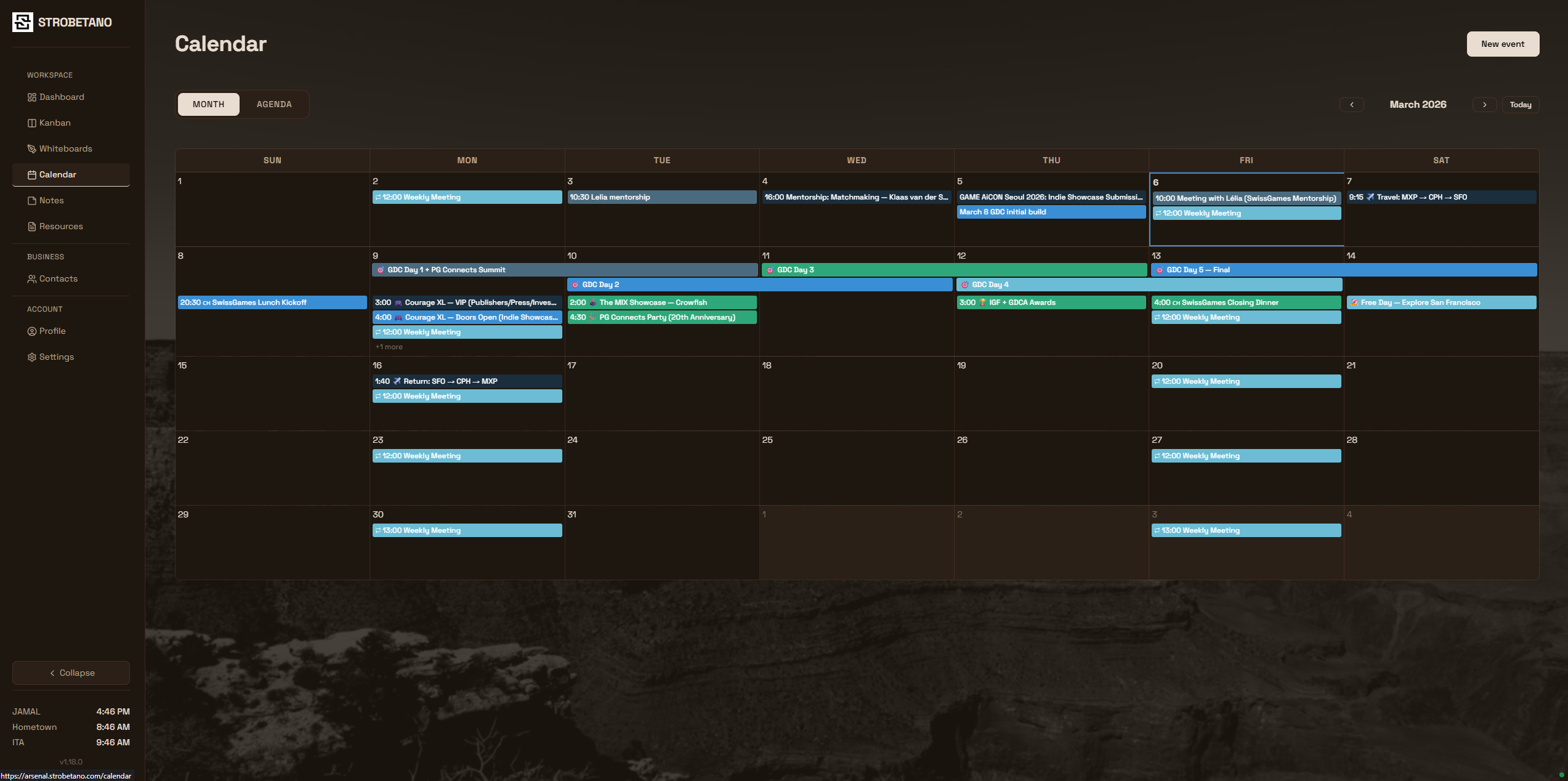Select the Month view tab
Screen dimensions: 1568x781
pos(208,104)
